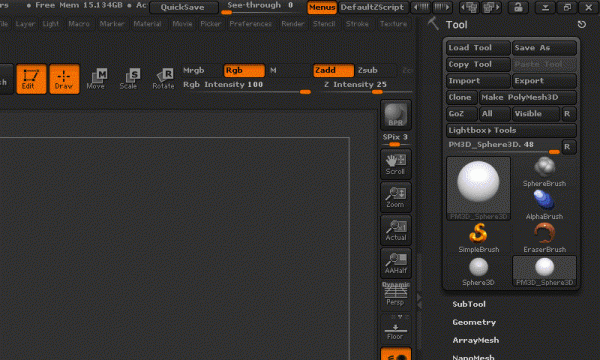Viewport: 600px width, 360px height.
Task: Click the GoZ Visible button
Action: [536, 114]
